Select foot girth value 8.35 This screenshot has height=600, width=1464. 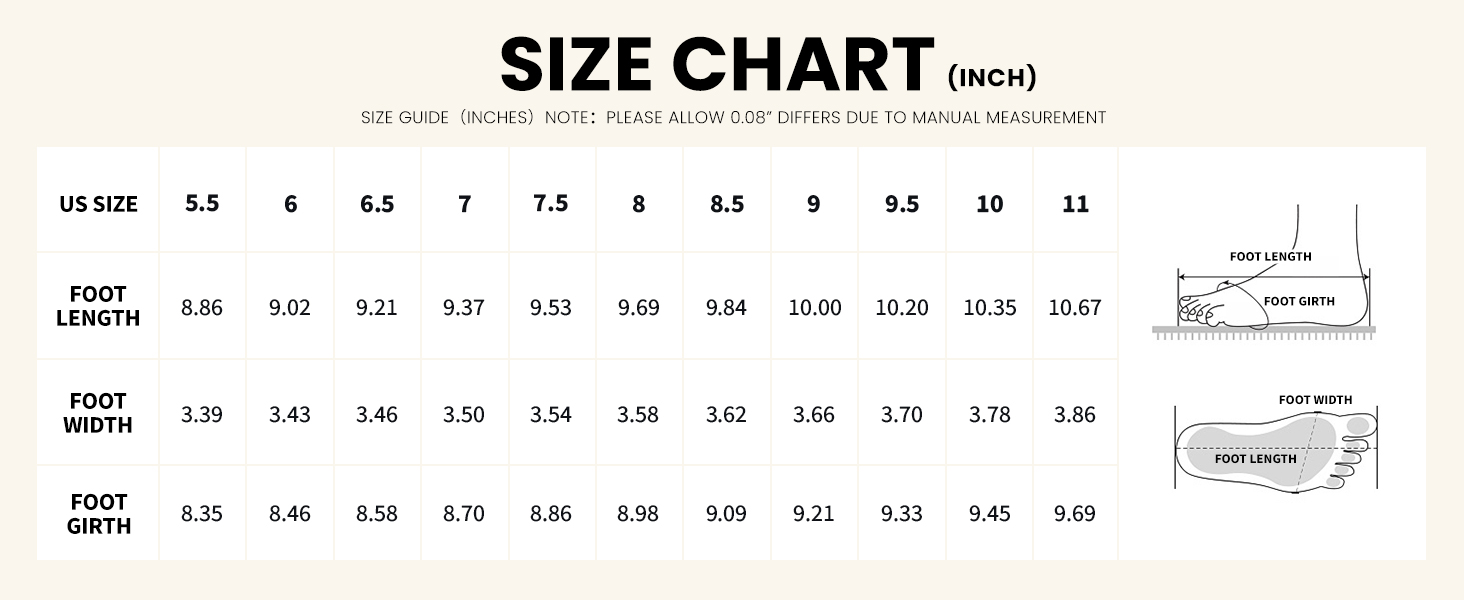tap(202, 514)
